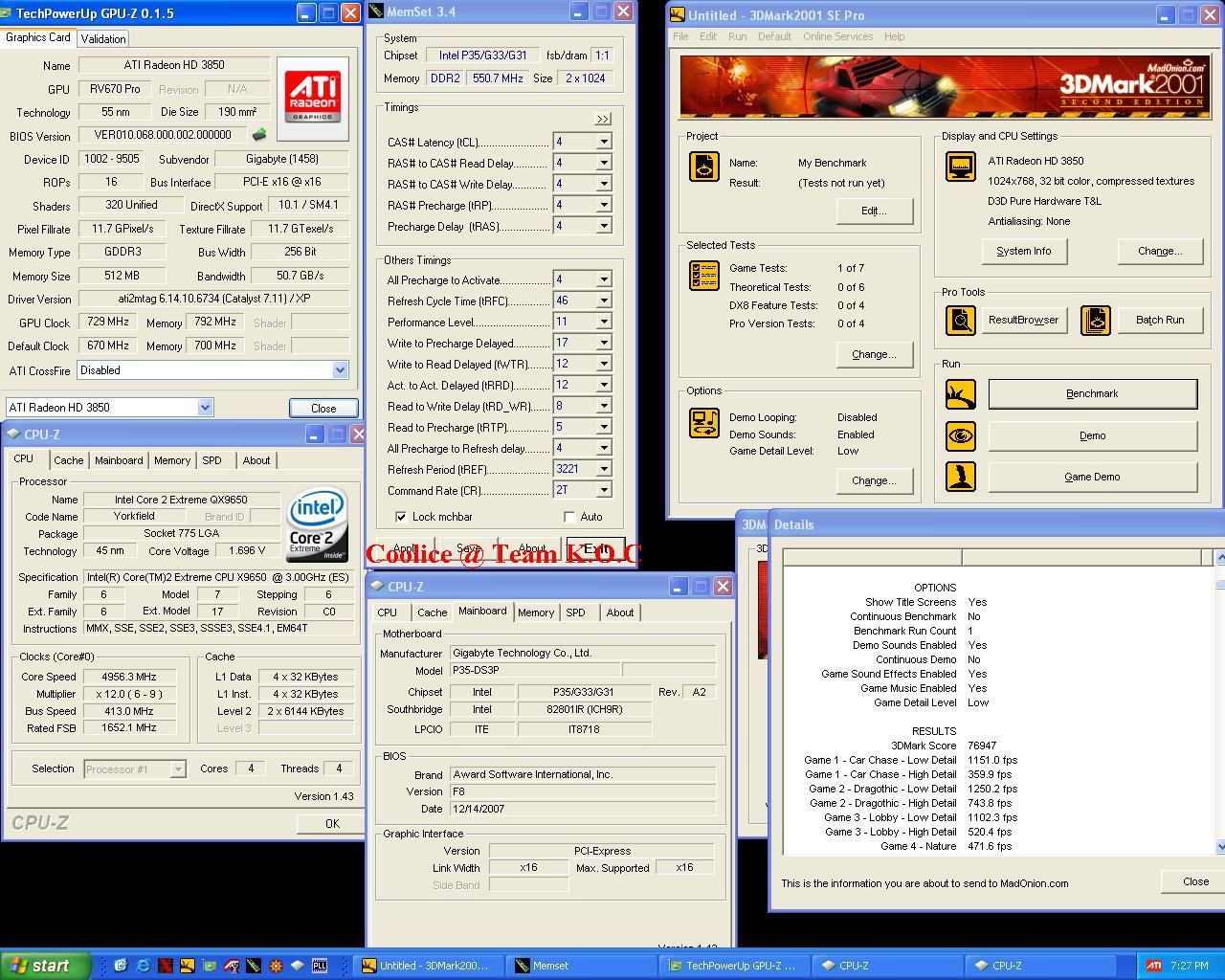Click the Game Demo joystick icon

point(960,476)
